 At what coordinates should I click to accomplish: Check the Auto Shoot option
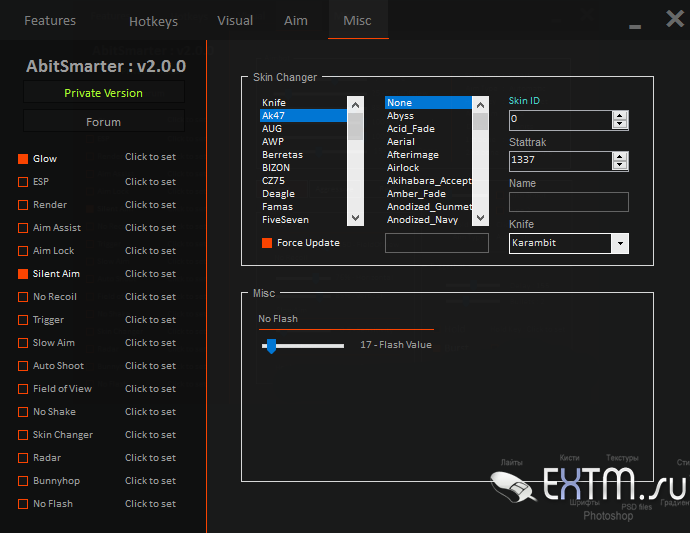(23, 366)
